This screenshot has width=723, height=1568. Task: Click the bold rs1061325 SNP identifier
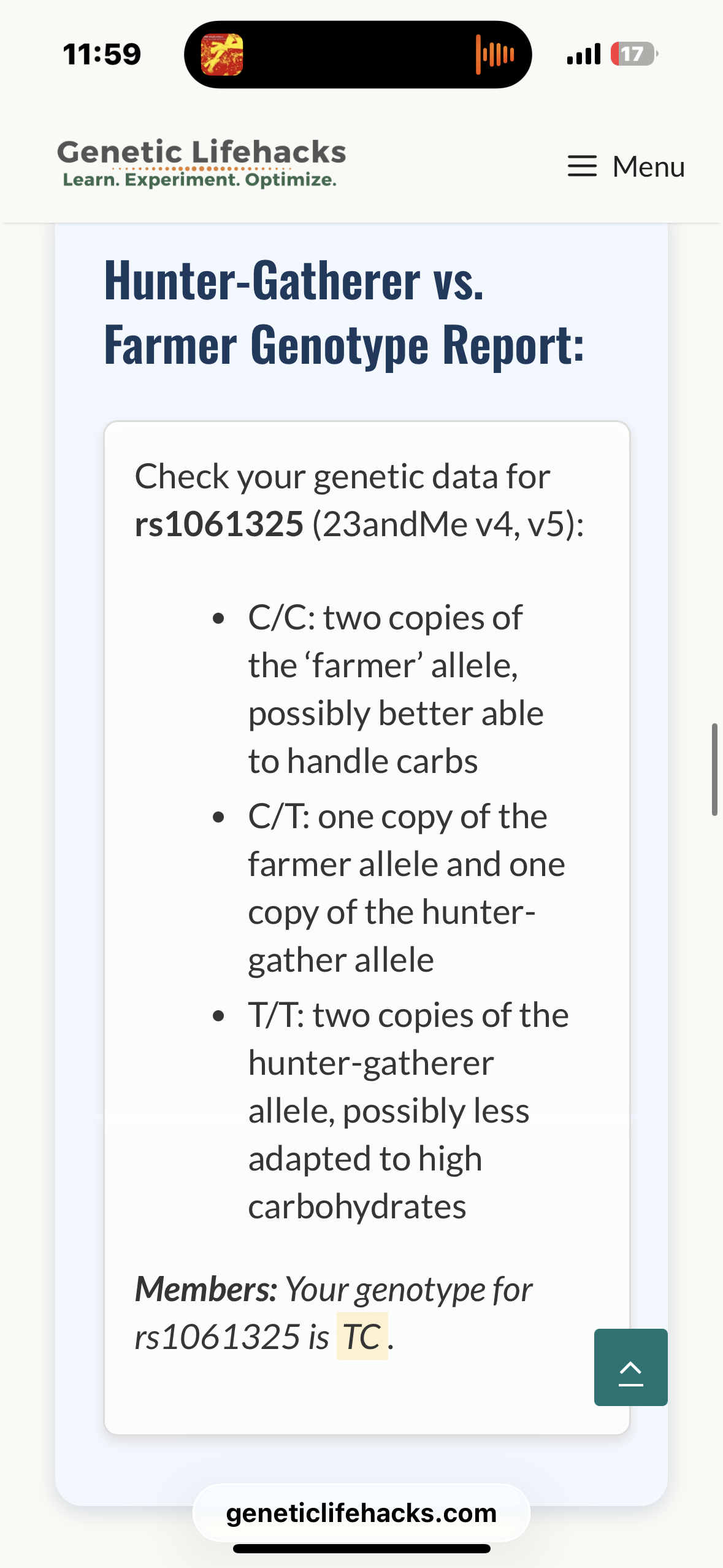[x=219, y=524]
